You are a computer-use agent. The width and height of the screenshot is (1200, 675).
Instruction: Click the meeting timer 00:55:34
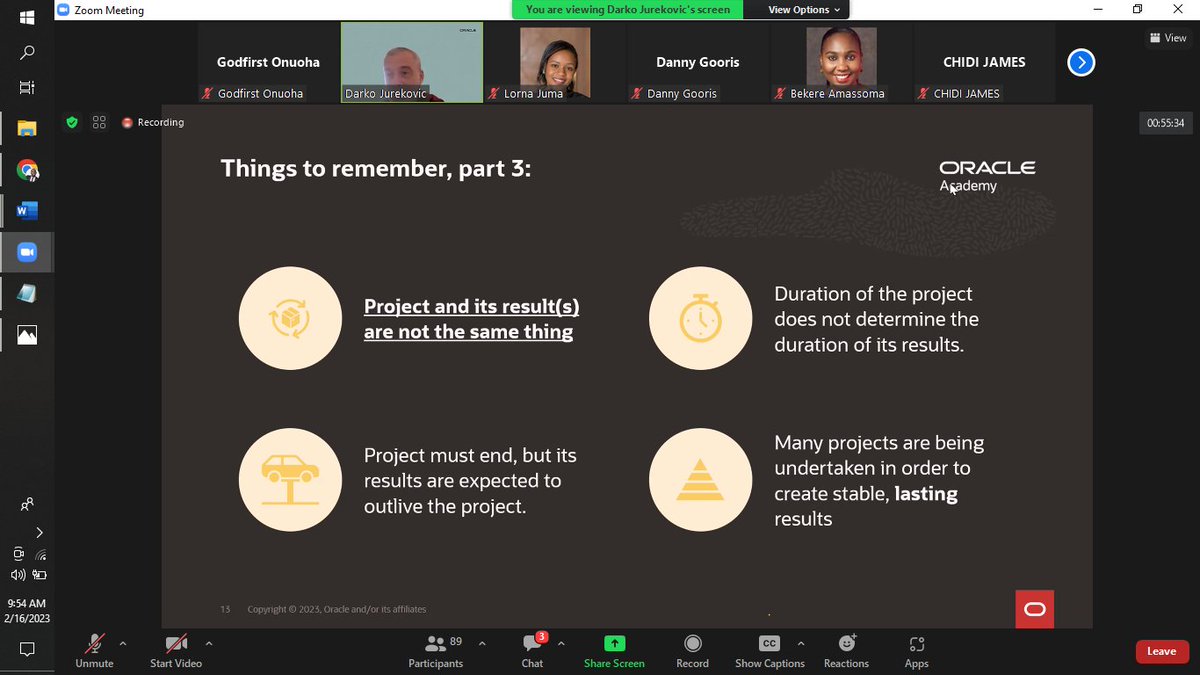(x=1166, y=123)
